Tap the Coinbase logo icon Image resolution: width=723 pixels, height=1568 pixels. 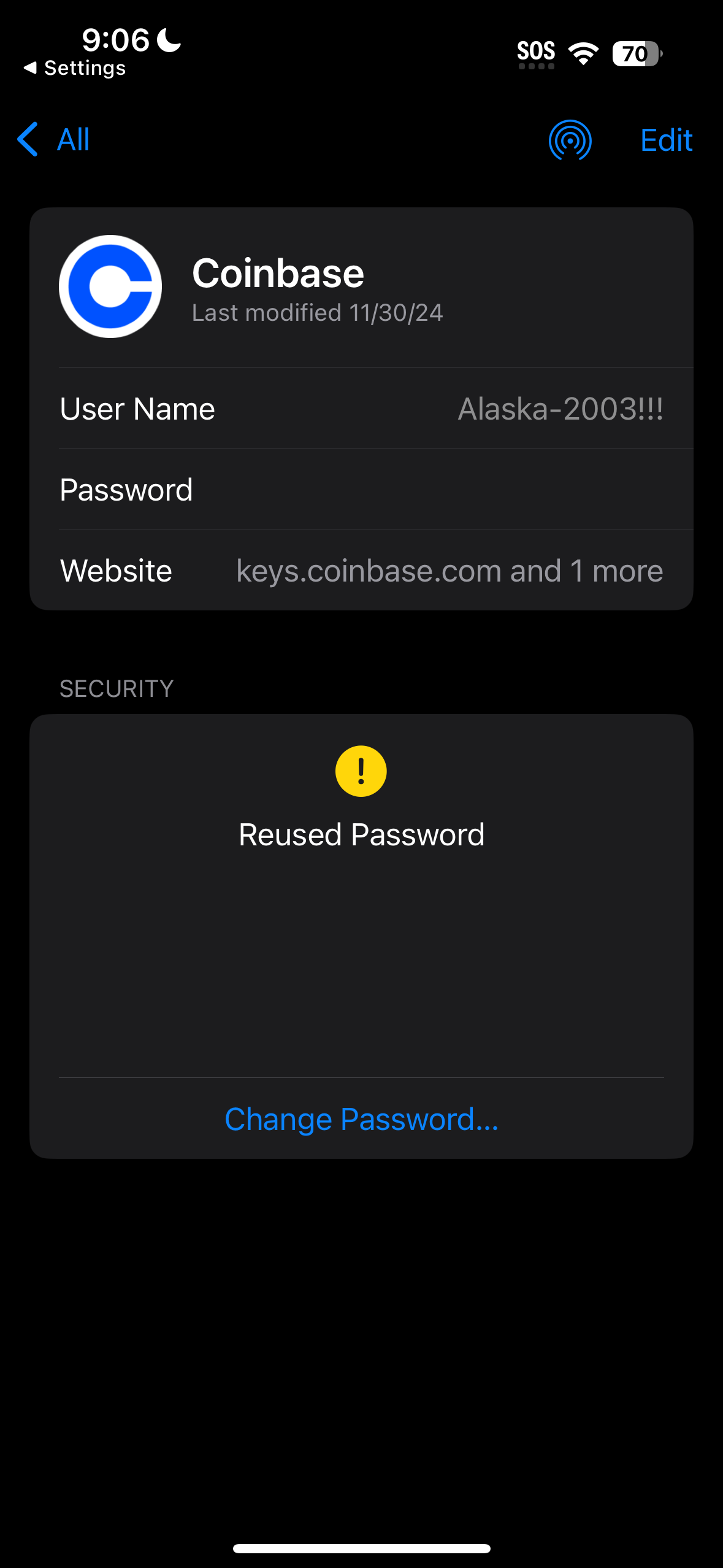click(110, 286)
